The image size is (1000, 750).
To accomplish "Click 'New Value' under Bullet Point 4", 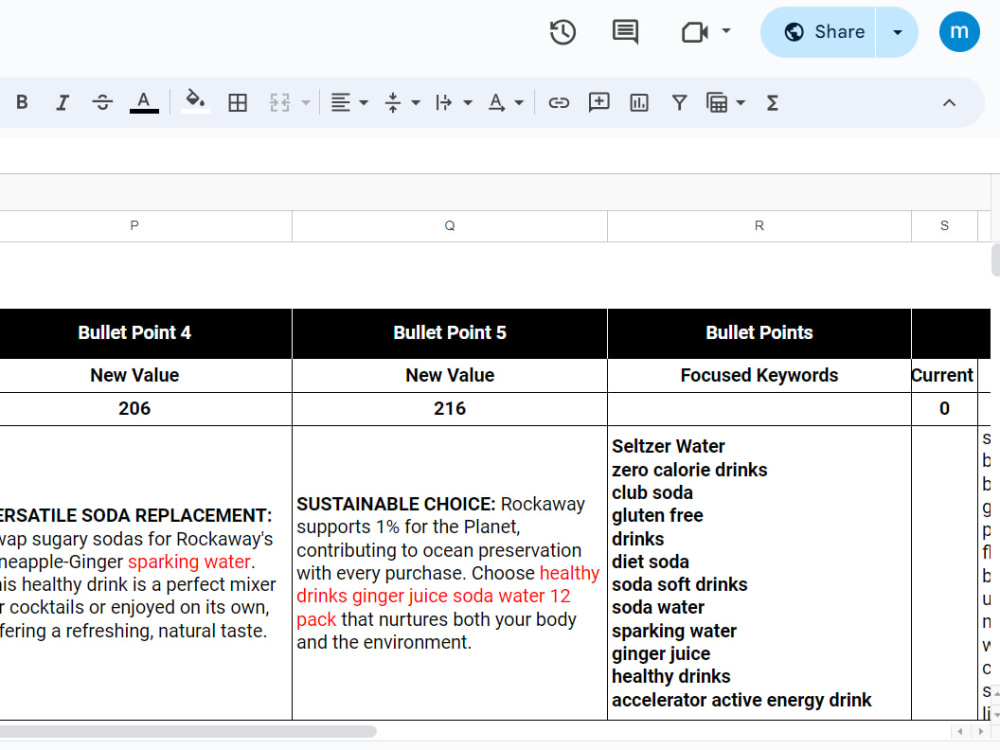I will (135, 376).
